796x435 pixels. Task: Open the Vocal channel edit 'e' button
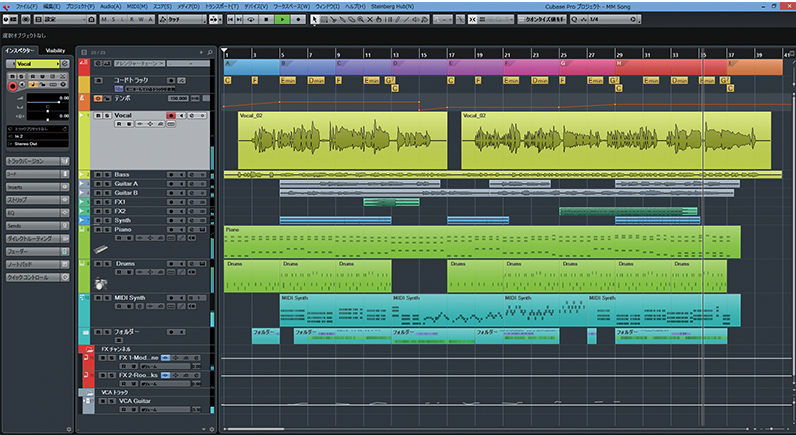[x=64, y=64]
